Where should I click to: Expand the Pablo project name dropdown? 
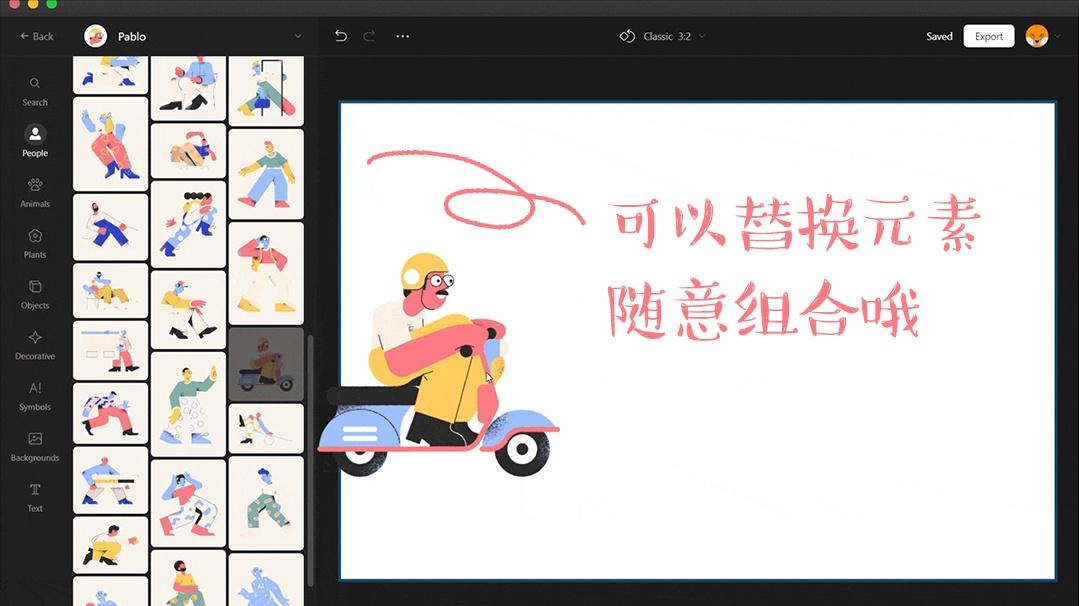(297, 35)
